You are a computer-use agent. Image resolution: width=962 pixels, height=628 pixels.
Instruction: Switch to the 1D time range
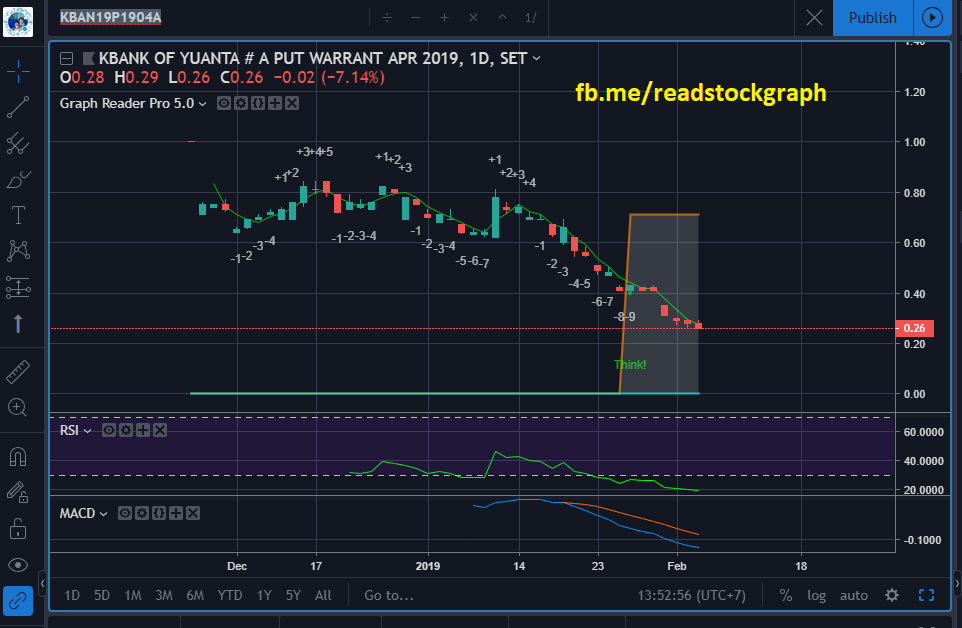(x=72, y=595)
